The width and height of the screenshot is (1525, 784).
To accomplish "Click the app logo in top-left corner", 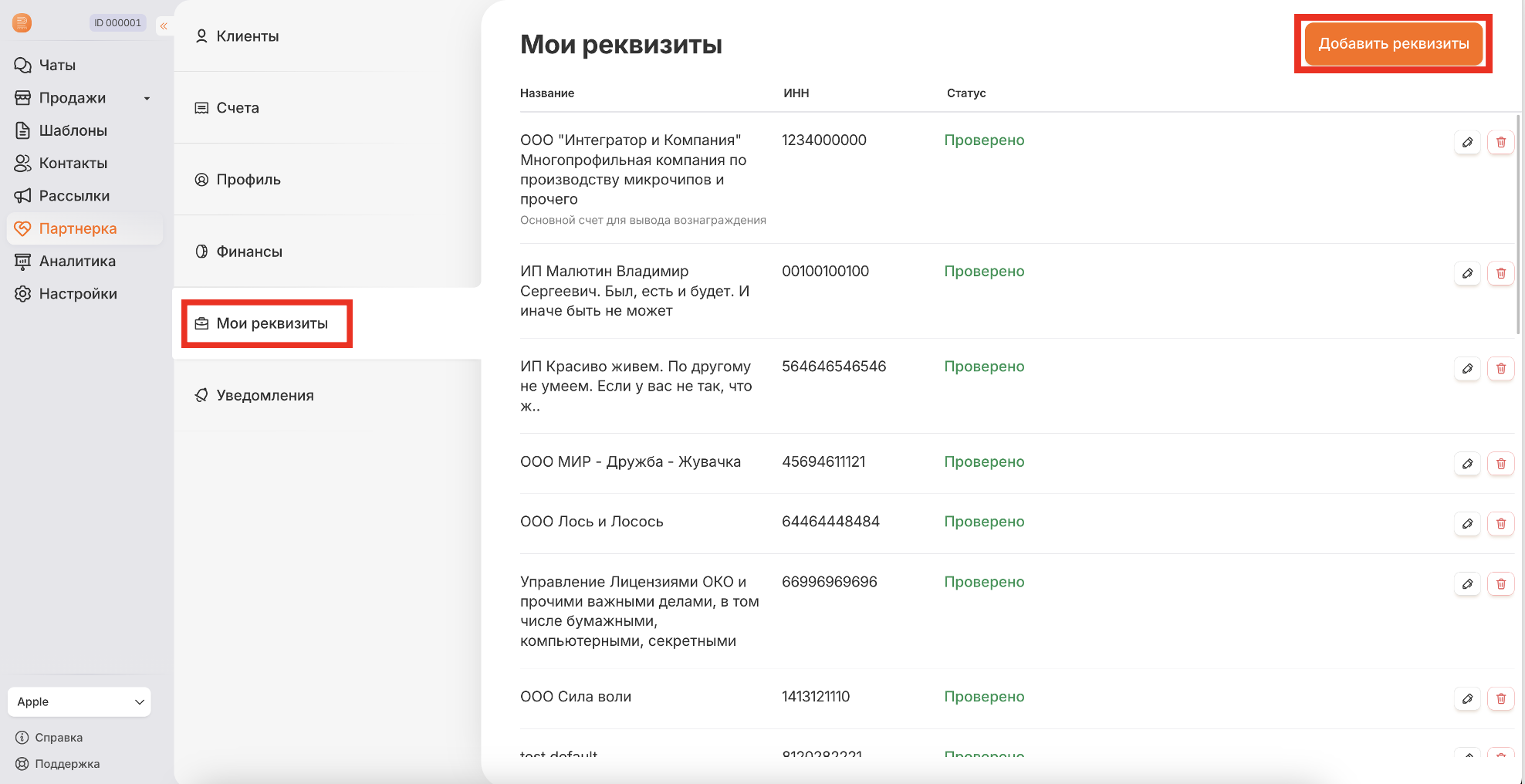I will click(22, 23).
